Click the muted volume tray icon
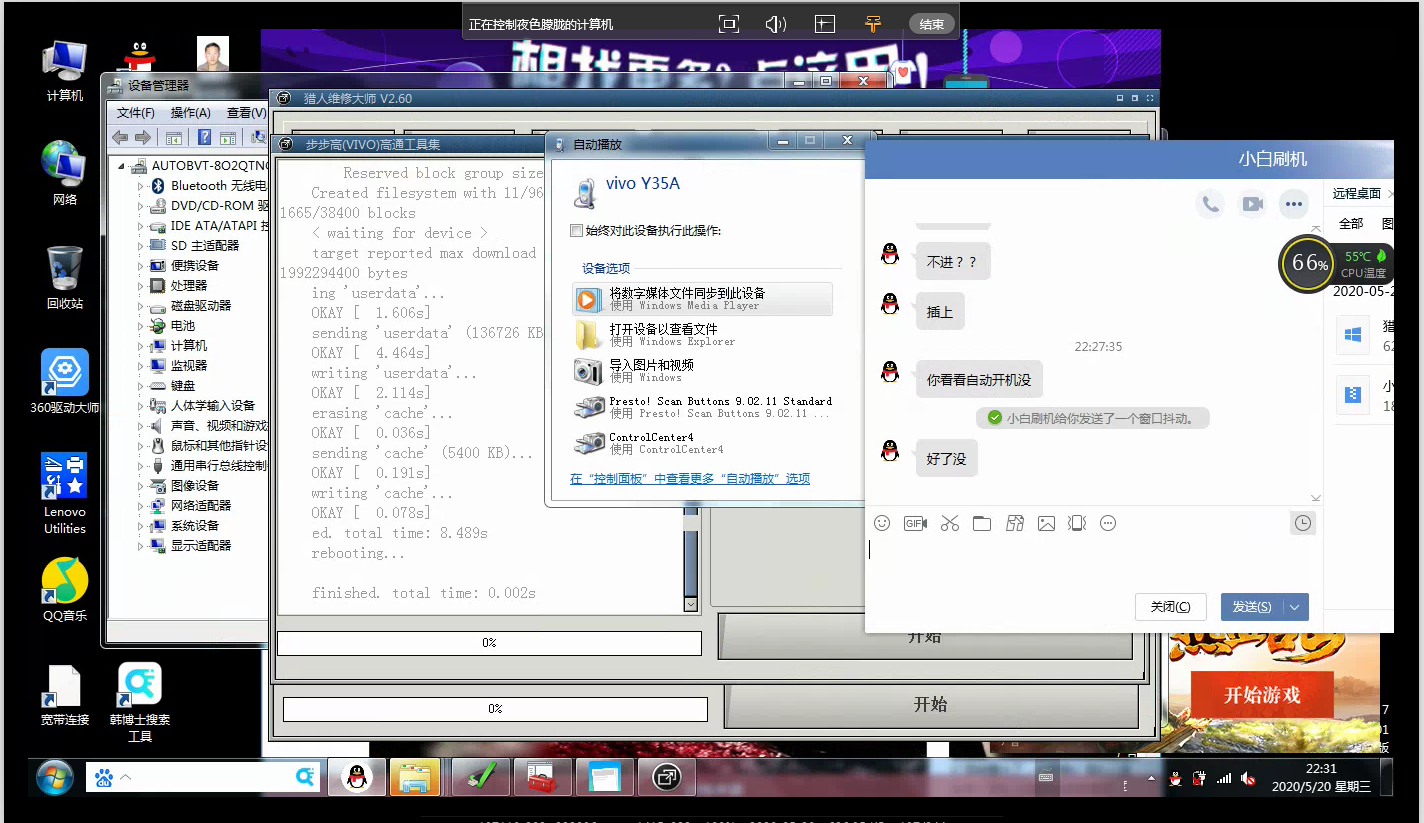Screen dimensions: 1424x823 pos(1248,778)
